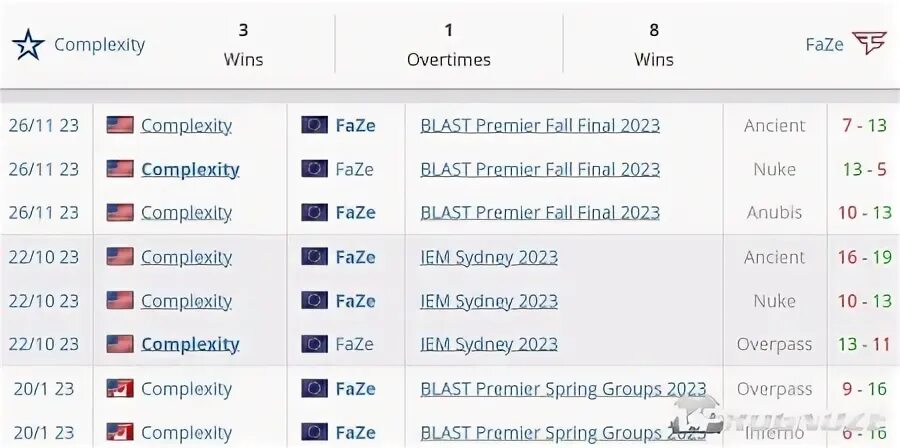This screenshot has height=448, width=900.
Task: Click the US flag in the 7 - 13 row
Action: click(x=120, y=126)
